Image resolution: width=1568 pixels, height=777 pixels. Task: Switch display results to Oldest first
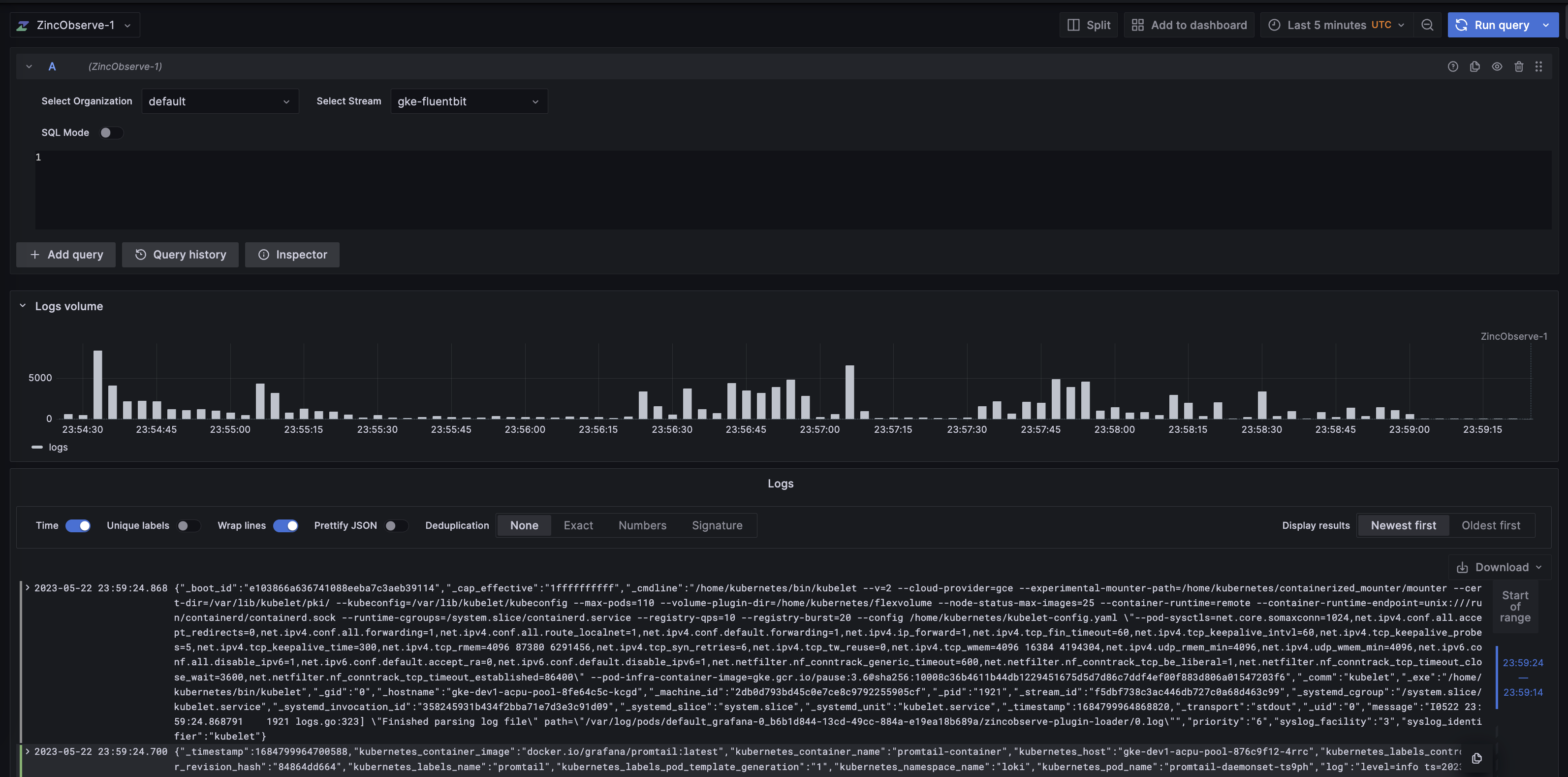1490,525
